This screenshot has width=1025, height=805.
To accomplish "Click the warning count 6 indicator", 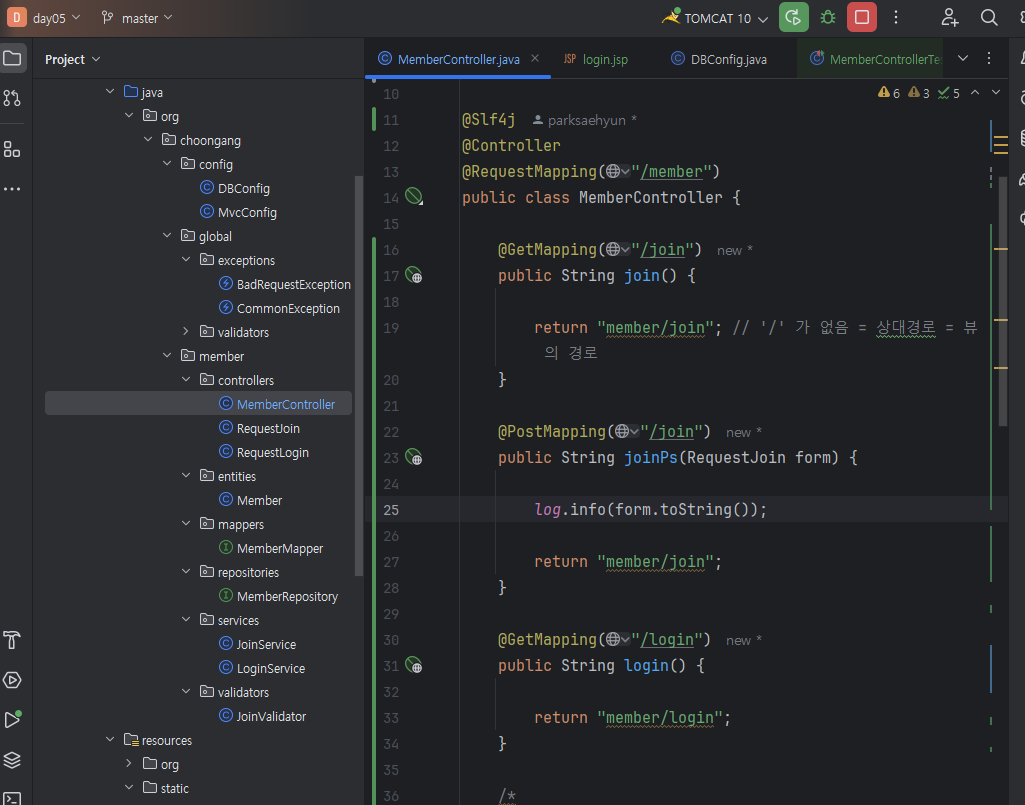I will 889,93.
